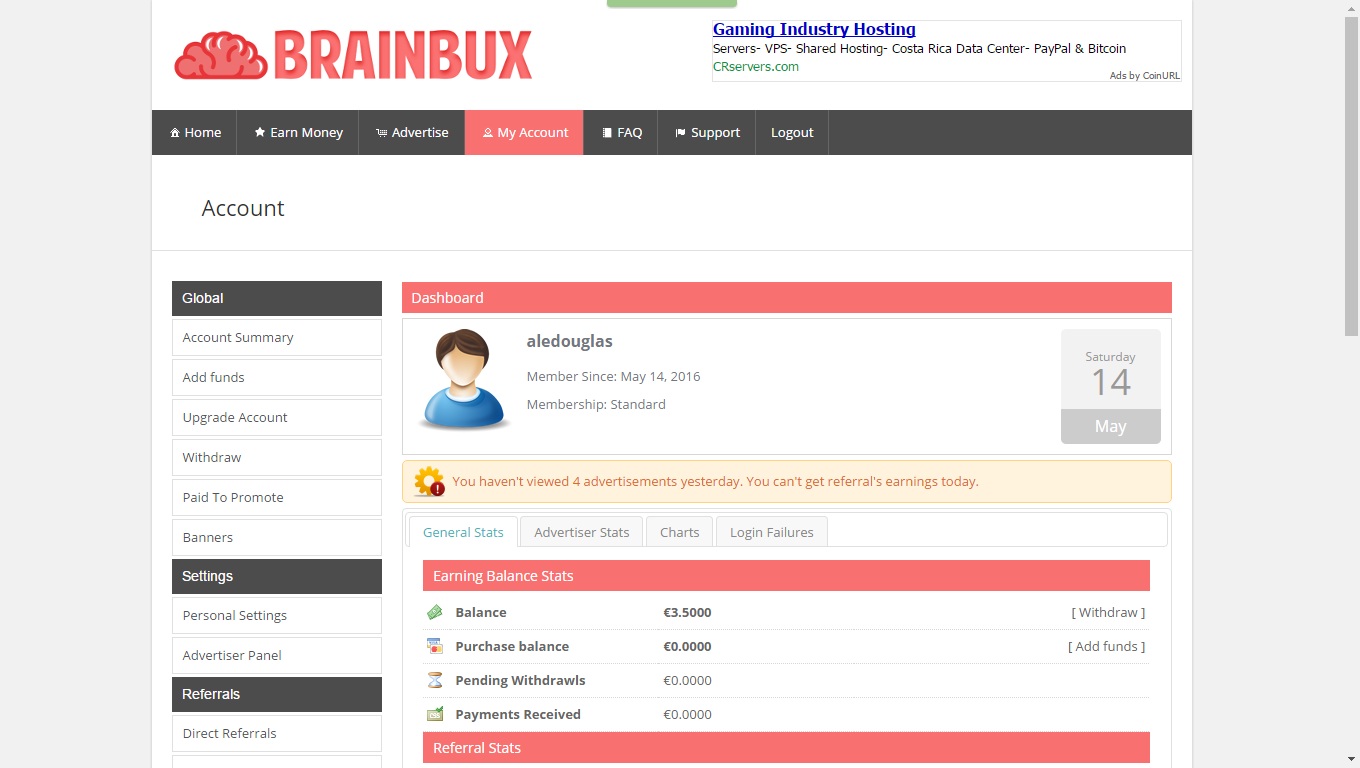Click the hourglass icon for Pending Withdrawls
1360x768 pixels.
pos(435,680)
